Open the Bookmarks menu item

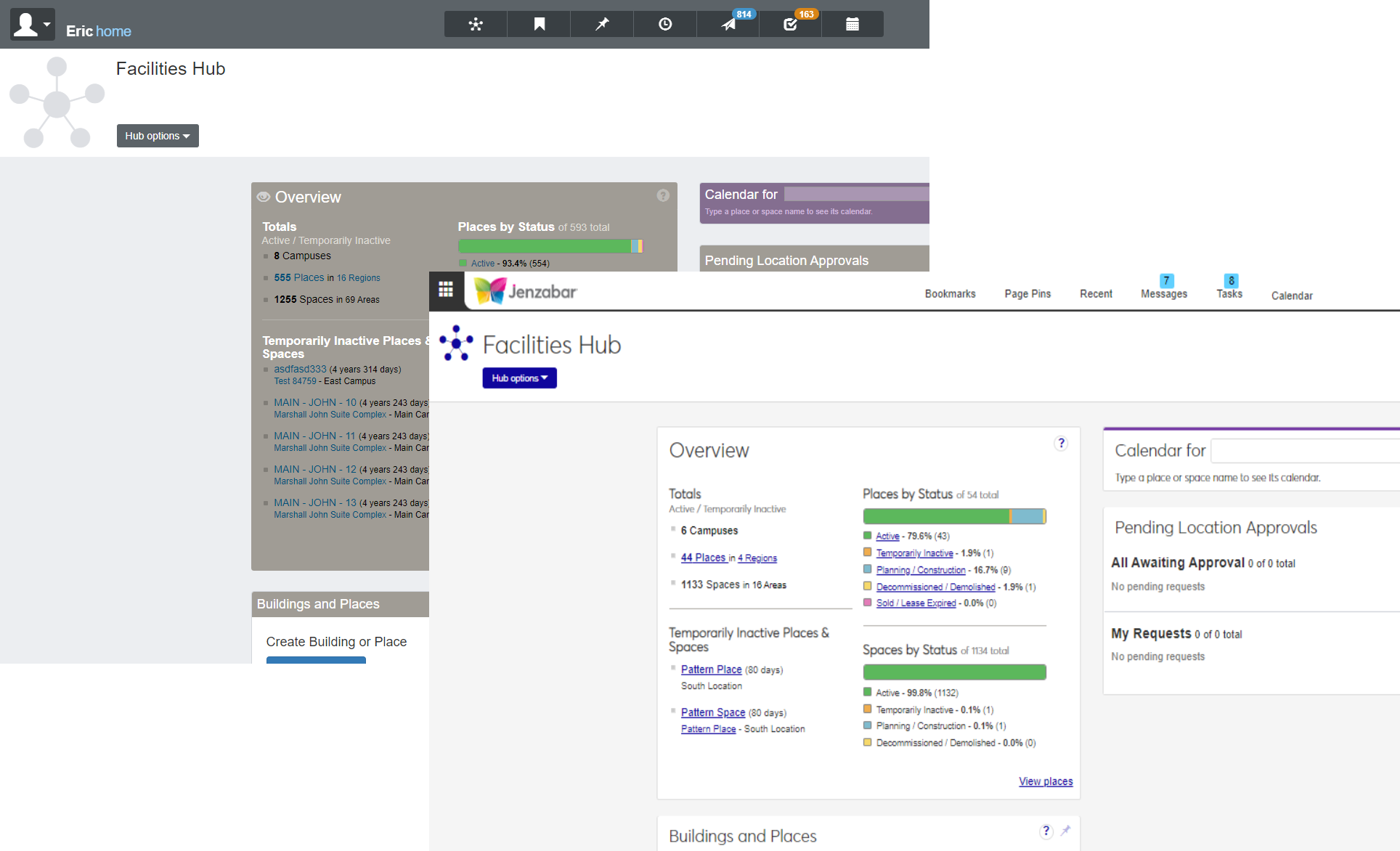click(x=950, y=294)
